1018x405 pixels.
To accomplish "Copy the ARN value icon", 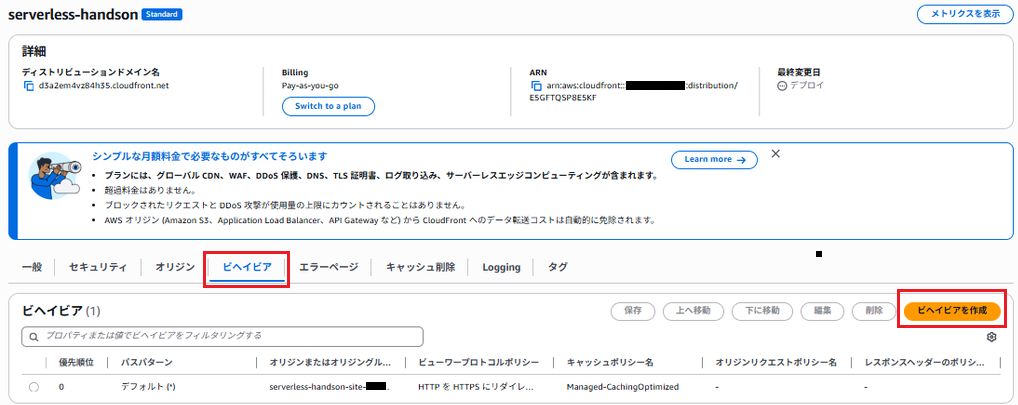I will coord(536,86).
